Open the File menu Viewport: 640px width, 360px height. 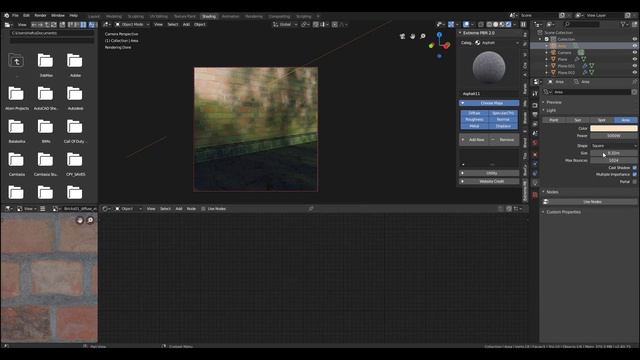[x=15, y=16]
